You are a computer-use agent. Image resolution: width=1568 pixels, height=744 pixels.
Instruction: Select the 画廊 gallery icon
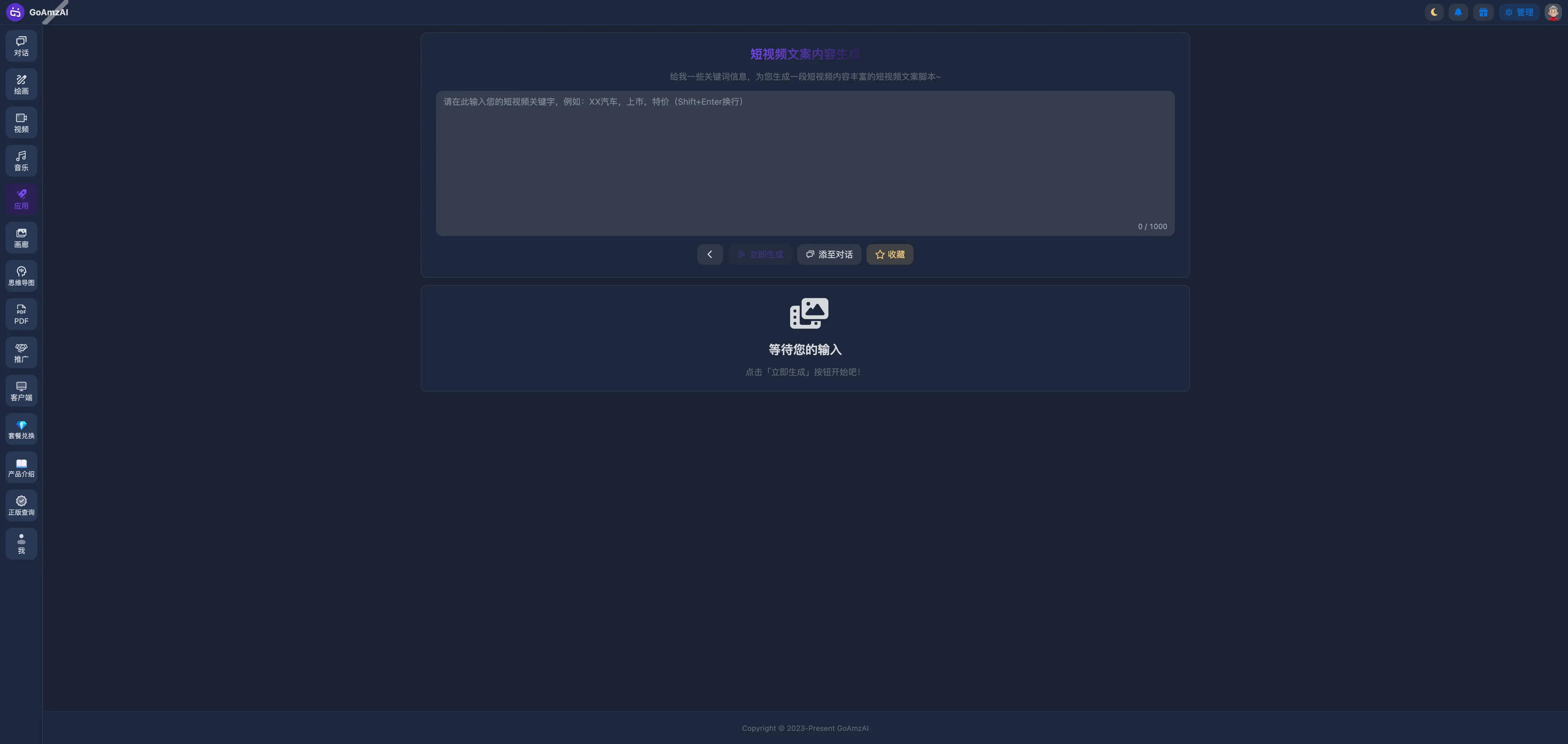click(21, 238)
